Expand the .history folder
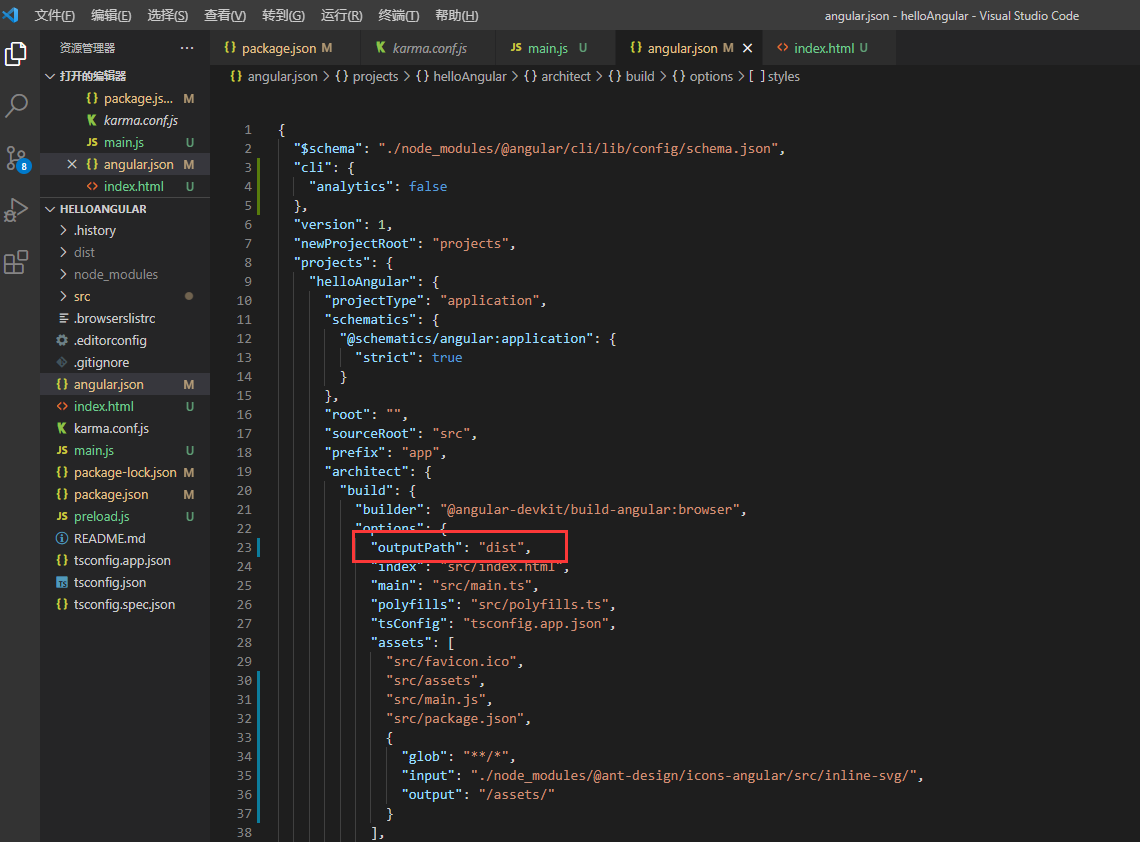This screenshot has height=842, width=1140. tap(125, 230)
